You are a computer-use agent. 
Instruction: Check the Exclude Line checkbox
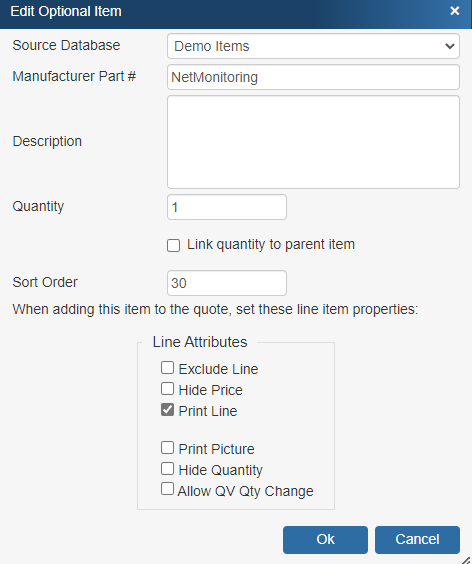point(167,368)
